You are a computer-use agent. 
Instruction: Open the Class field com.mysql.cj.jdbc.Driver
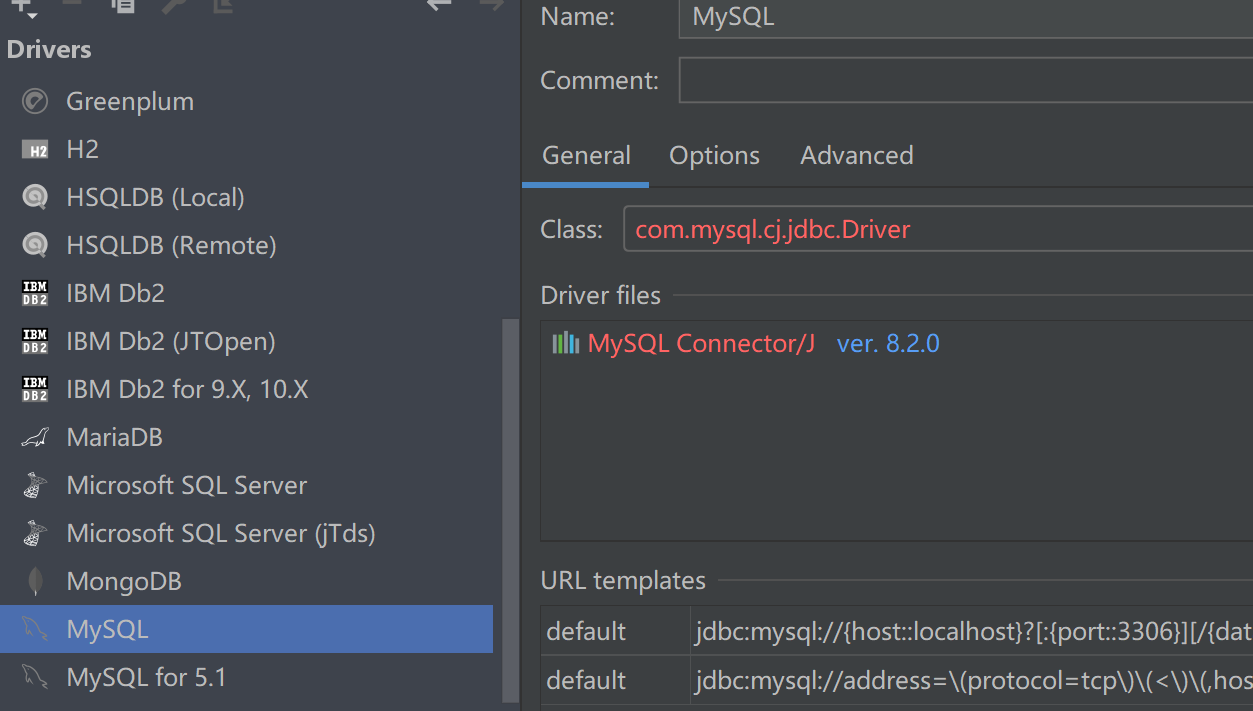(x=938, y=229)
